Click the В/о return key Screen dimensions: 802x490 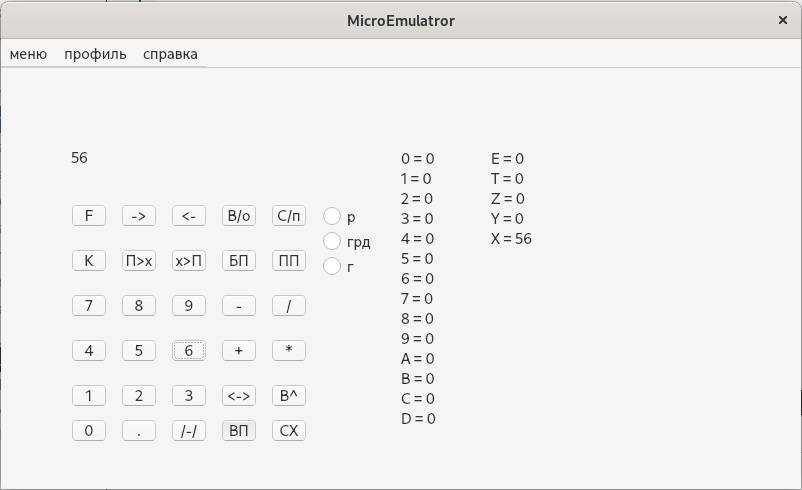click(239, 216)
